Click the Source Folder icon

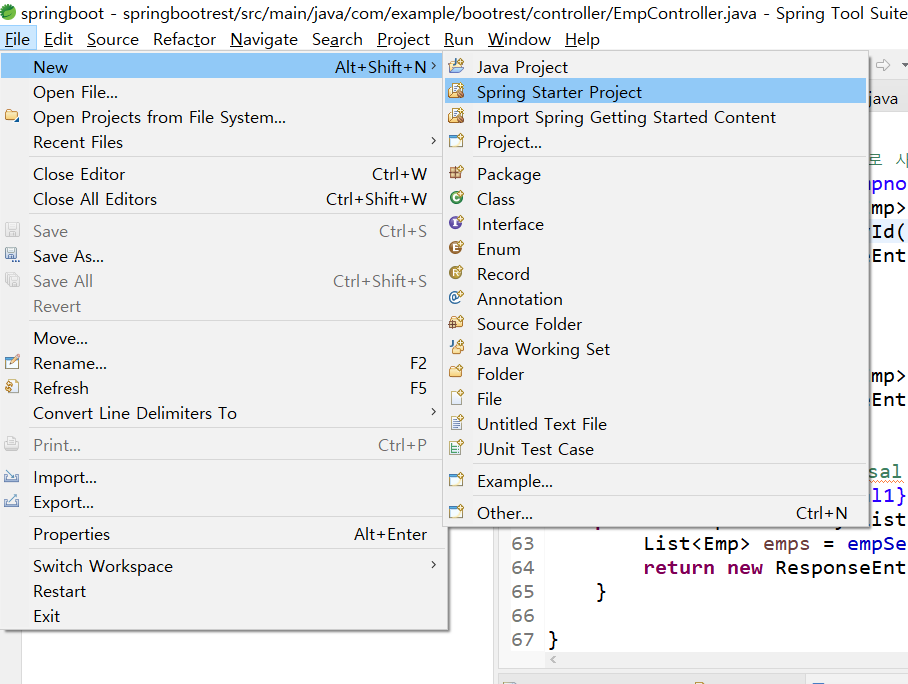coord(456,323)
